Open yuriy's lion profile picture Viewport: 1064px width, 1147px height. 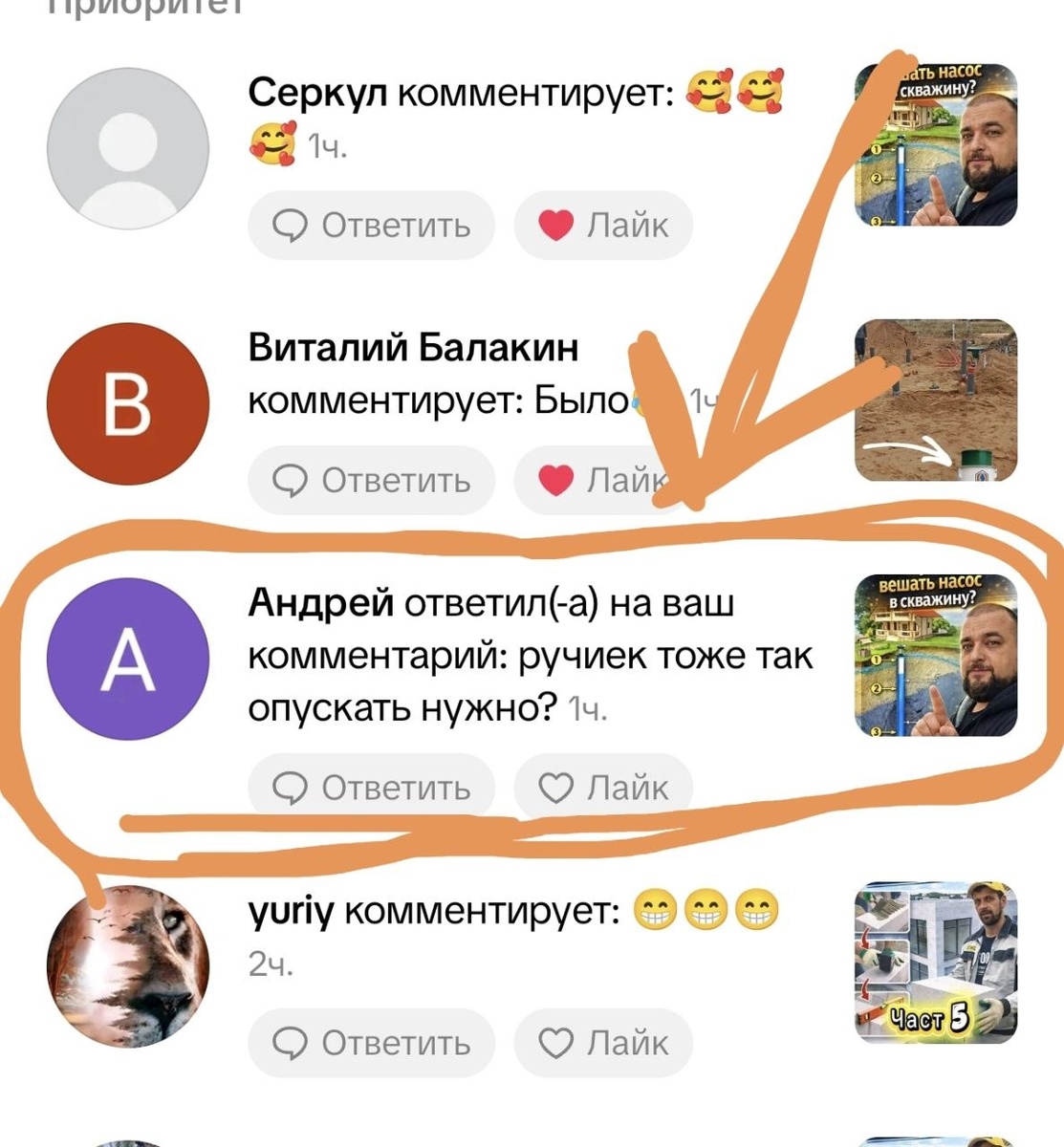point(128,966)
